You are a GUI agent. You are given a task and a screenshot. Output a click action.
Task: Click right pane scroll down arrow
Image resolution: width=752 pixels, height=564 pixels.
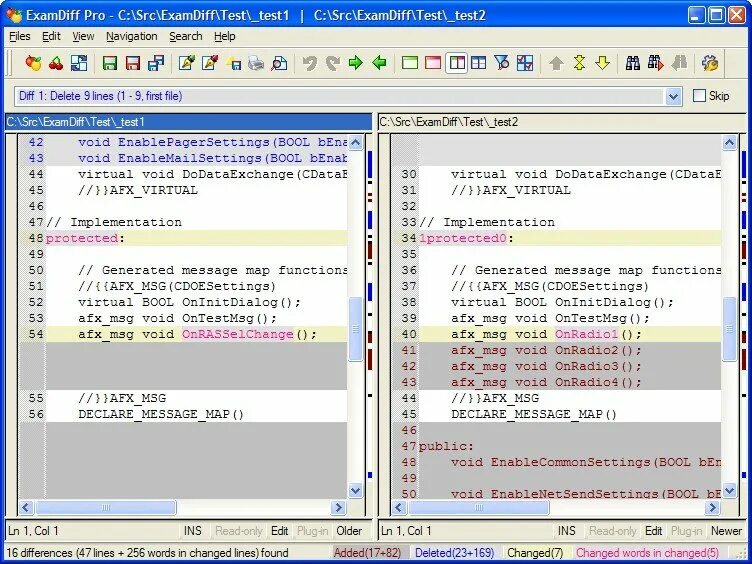pos(729,491)
